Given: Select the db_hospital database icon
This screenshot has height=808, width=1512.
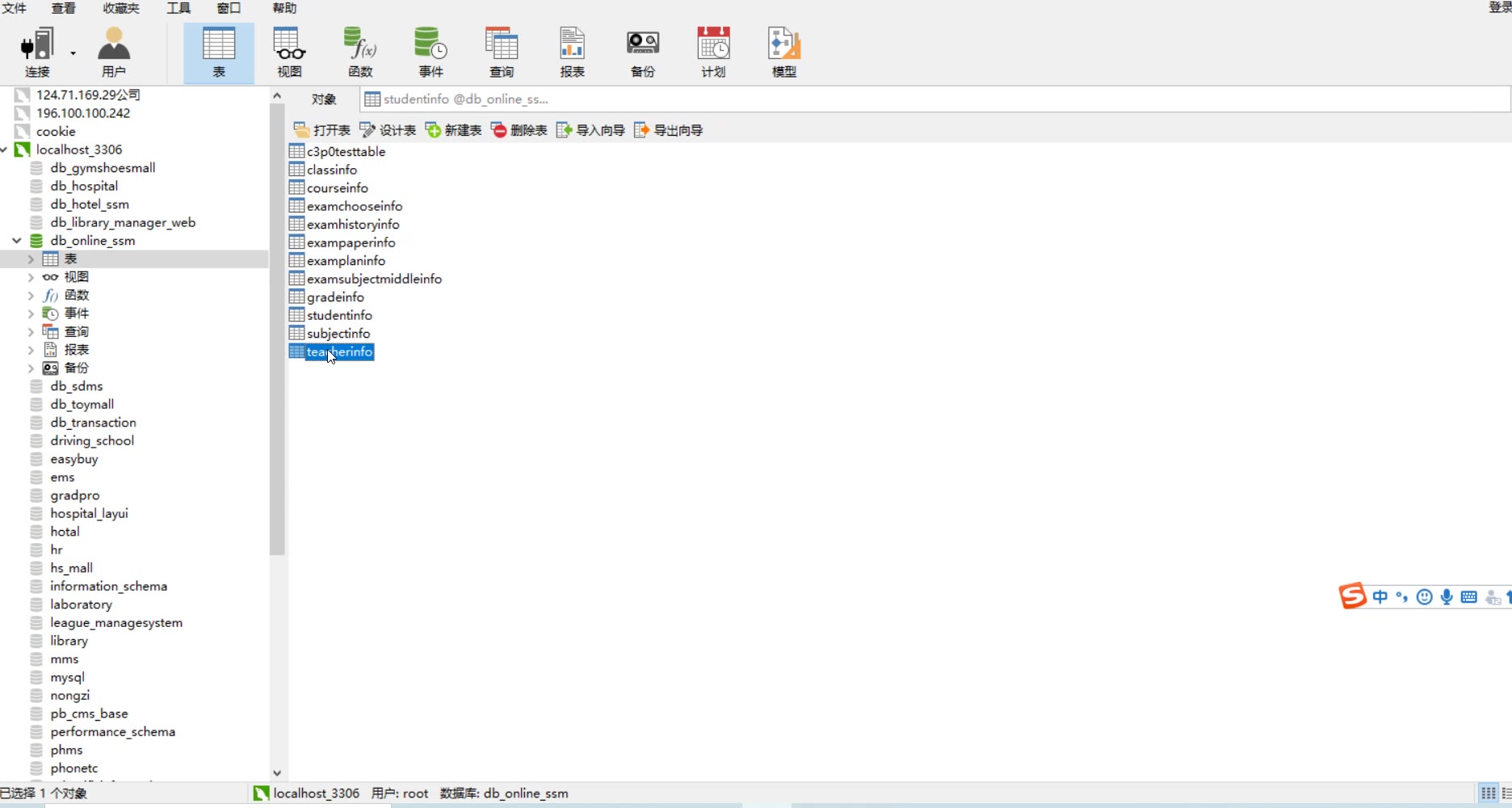Looking at the screenshot, I should click(36, 186).
